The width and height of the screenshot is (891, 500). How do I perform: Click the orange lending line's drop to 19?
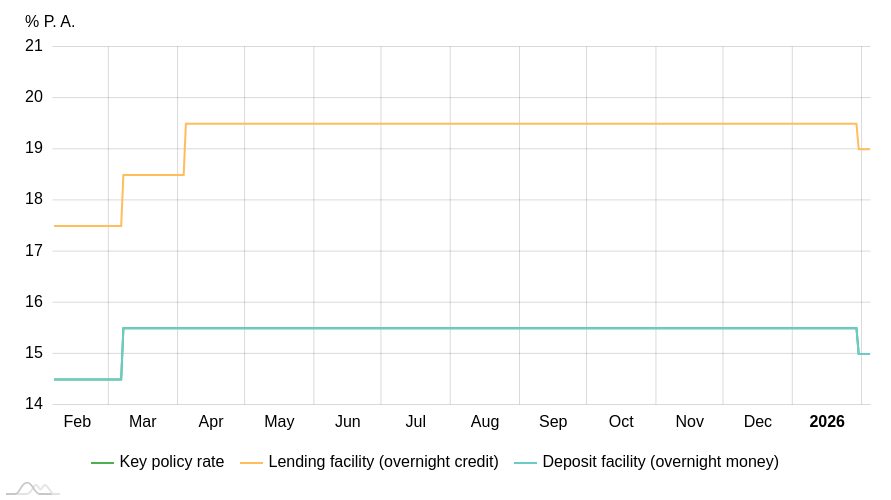(x=858, y=137)
